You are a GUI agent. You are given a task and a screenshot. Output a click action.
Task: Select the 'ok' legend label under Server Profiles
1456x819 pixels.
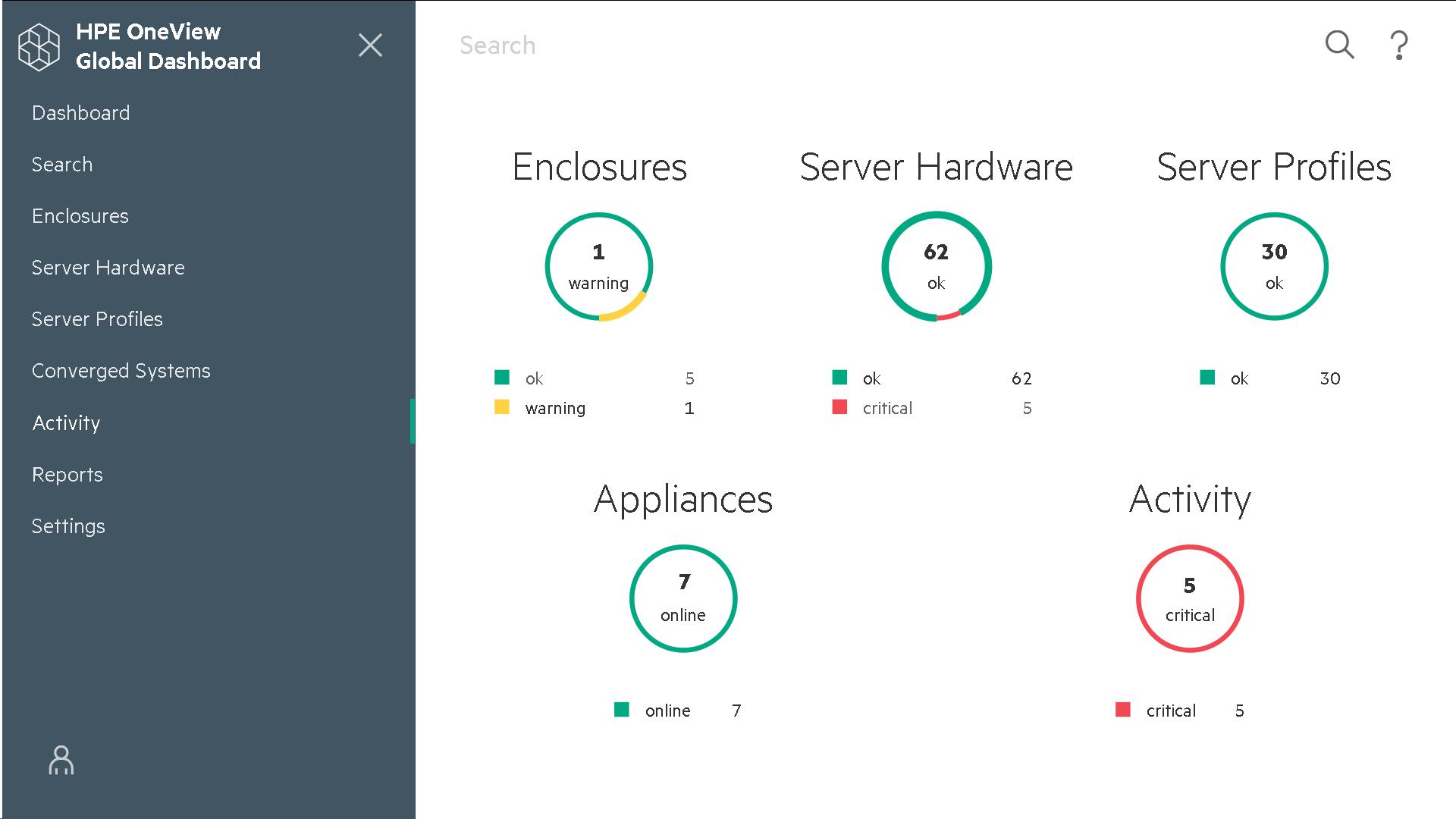pos(1240,378)
